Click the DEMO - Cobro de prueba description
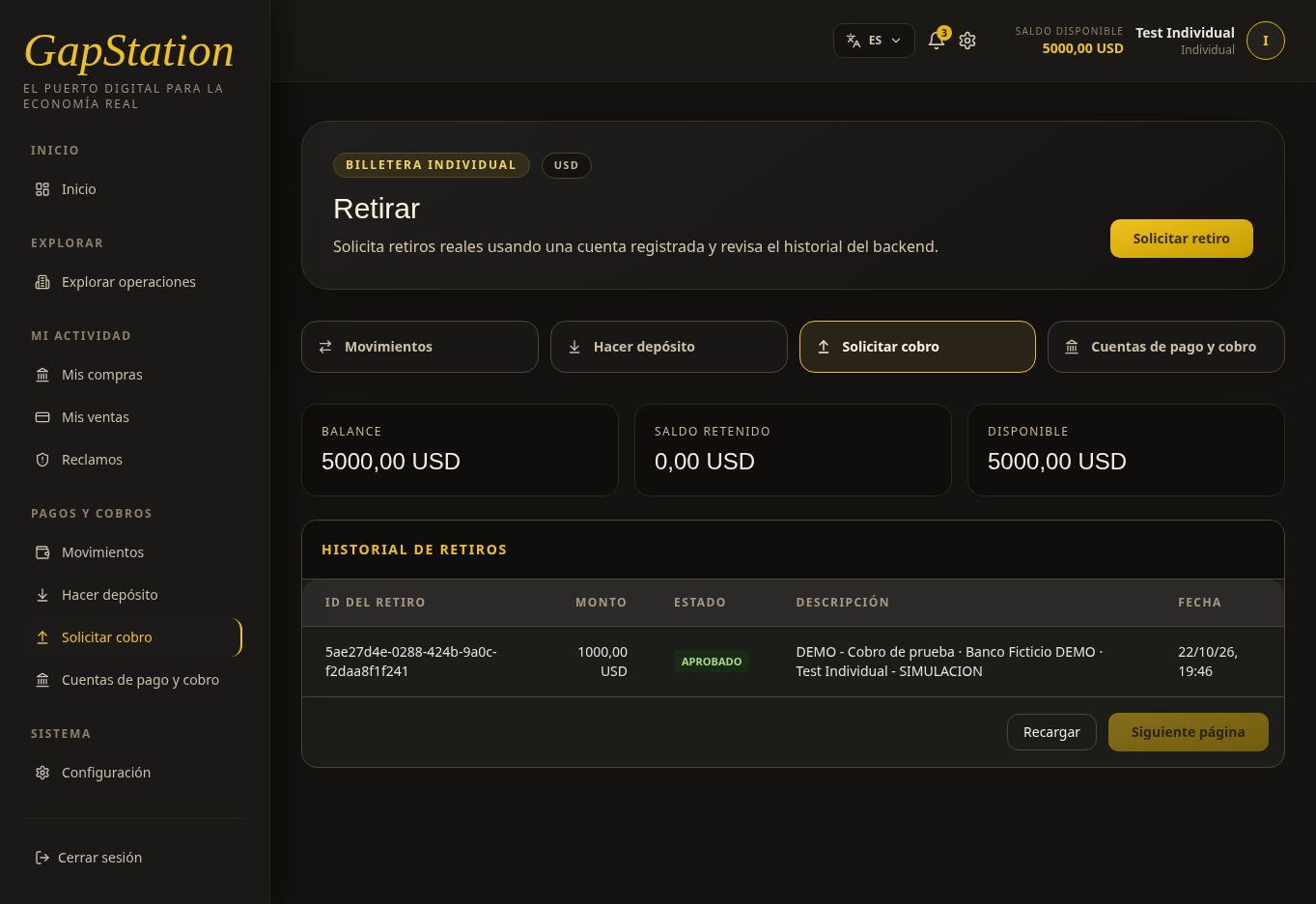1316x904 pixels. (x=949, y=662)
